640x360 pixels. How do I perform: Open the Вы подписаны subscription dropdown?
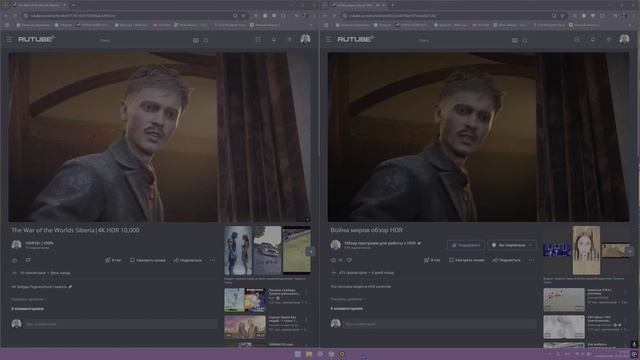[x=512, y=245]
